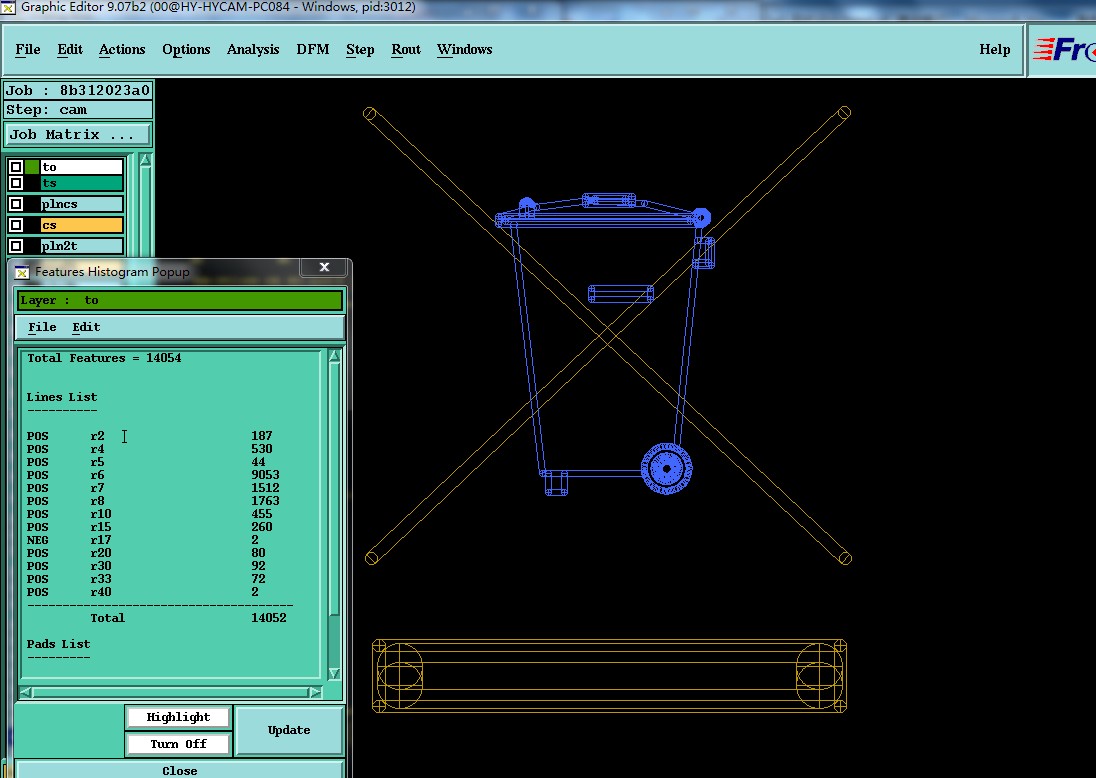The width and height of the screenshot is (1096, 778).
Task: Open Edit menu in Features Histogram Popup
Action: coord(86,327)
